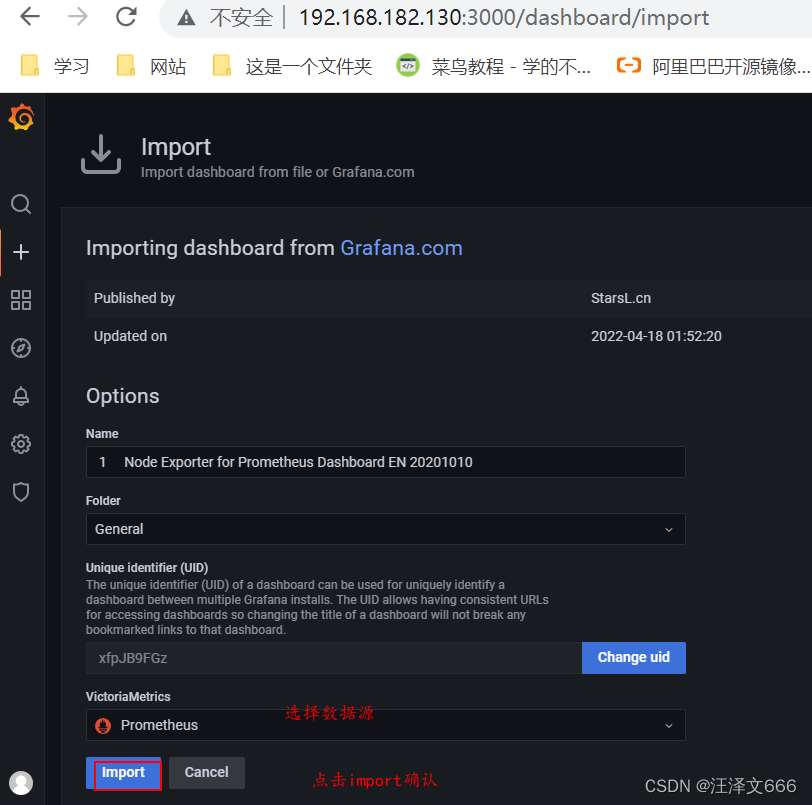The height and width of the screenshot is (805, 812).
Task: Click the xfpJB9FGz UID field
Action: click(334, 658)
